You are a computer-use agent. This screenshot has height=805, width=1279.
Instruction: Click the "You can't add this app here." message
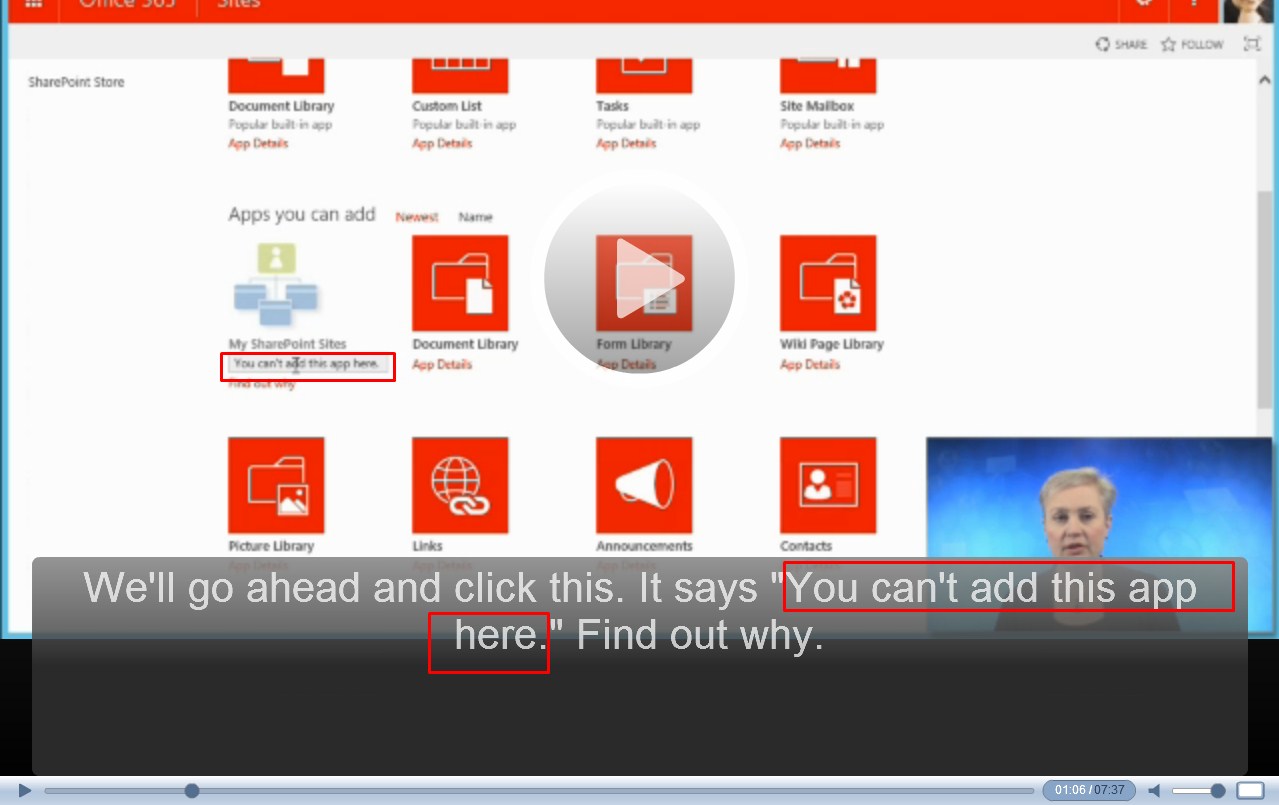point(307,364)
